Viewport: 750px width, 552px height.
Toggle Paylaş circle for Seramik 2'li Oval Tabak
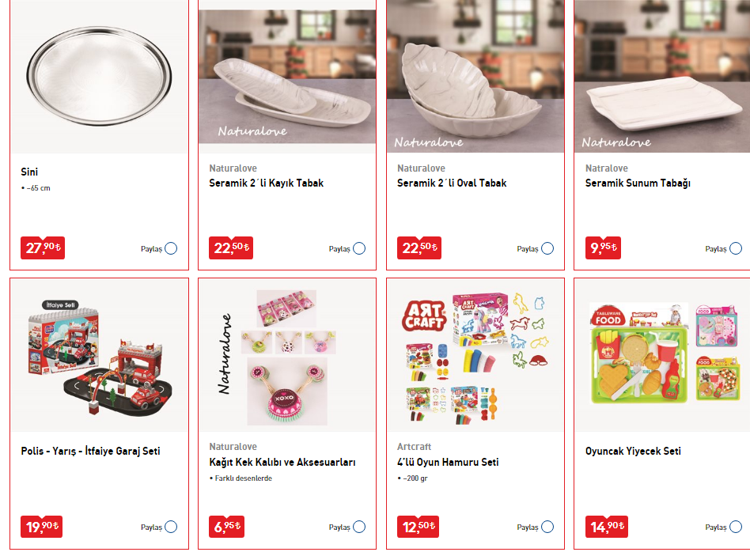coord(548,249)
